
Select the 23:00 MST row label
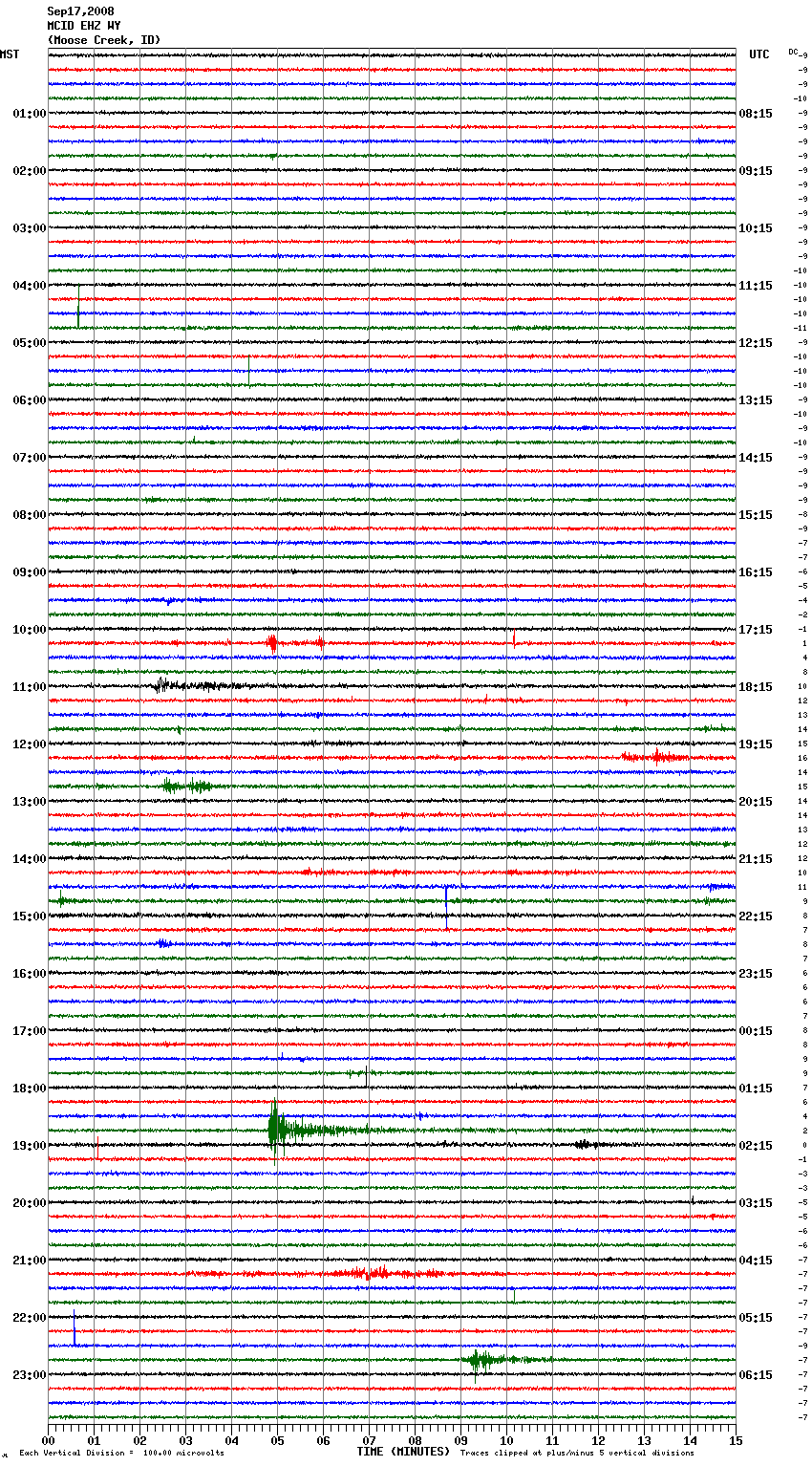29,1375
